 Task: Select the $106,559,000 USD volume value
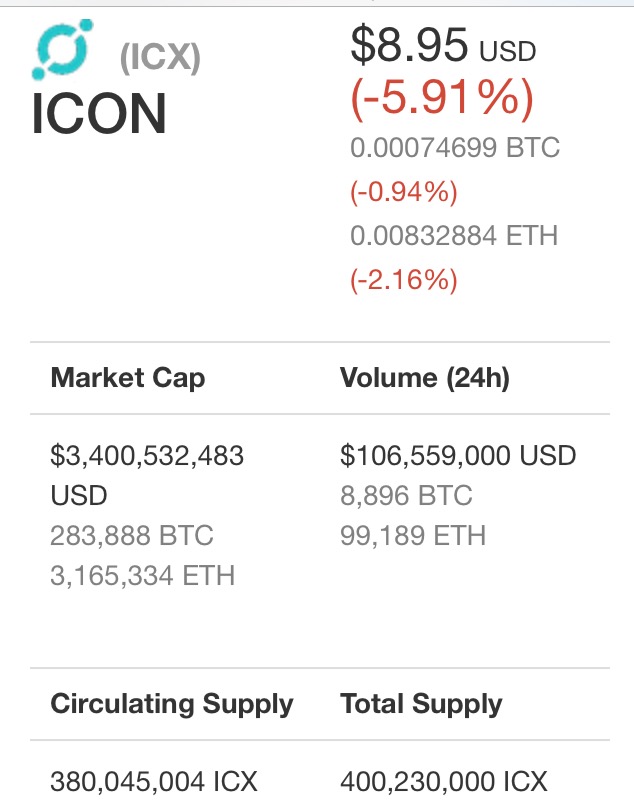click(x=458, y=456)
